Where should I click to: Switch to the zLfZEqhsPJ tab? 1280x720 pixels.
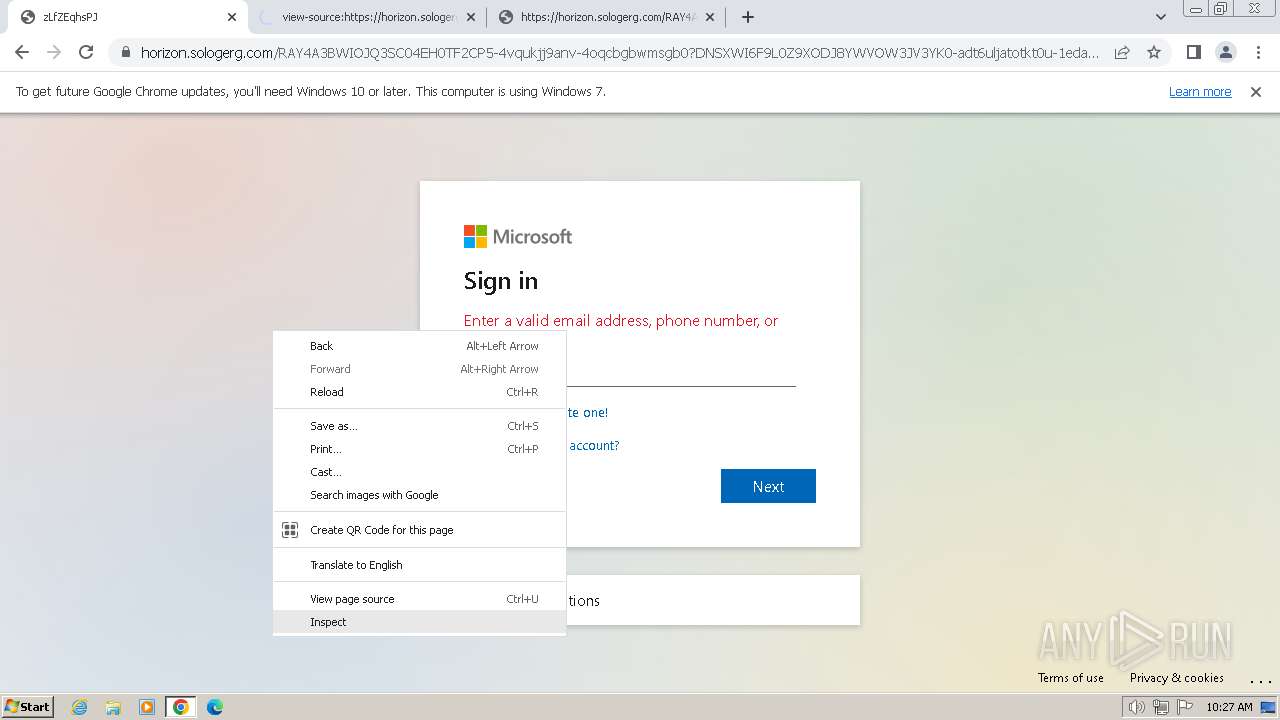[124, 17]
